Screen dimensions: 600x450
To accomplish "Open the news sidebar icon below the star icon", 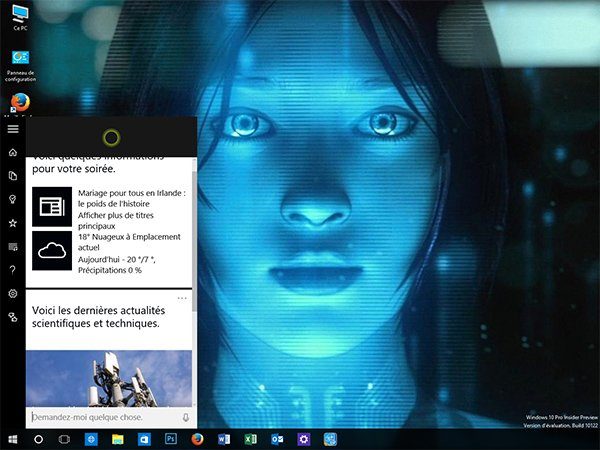I will tap(13, 247).
